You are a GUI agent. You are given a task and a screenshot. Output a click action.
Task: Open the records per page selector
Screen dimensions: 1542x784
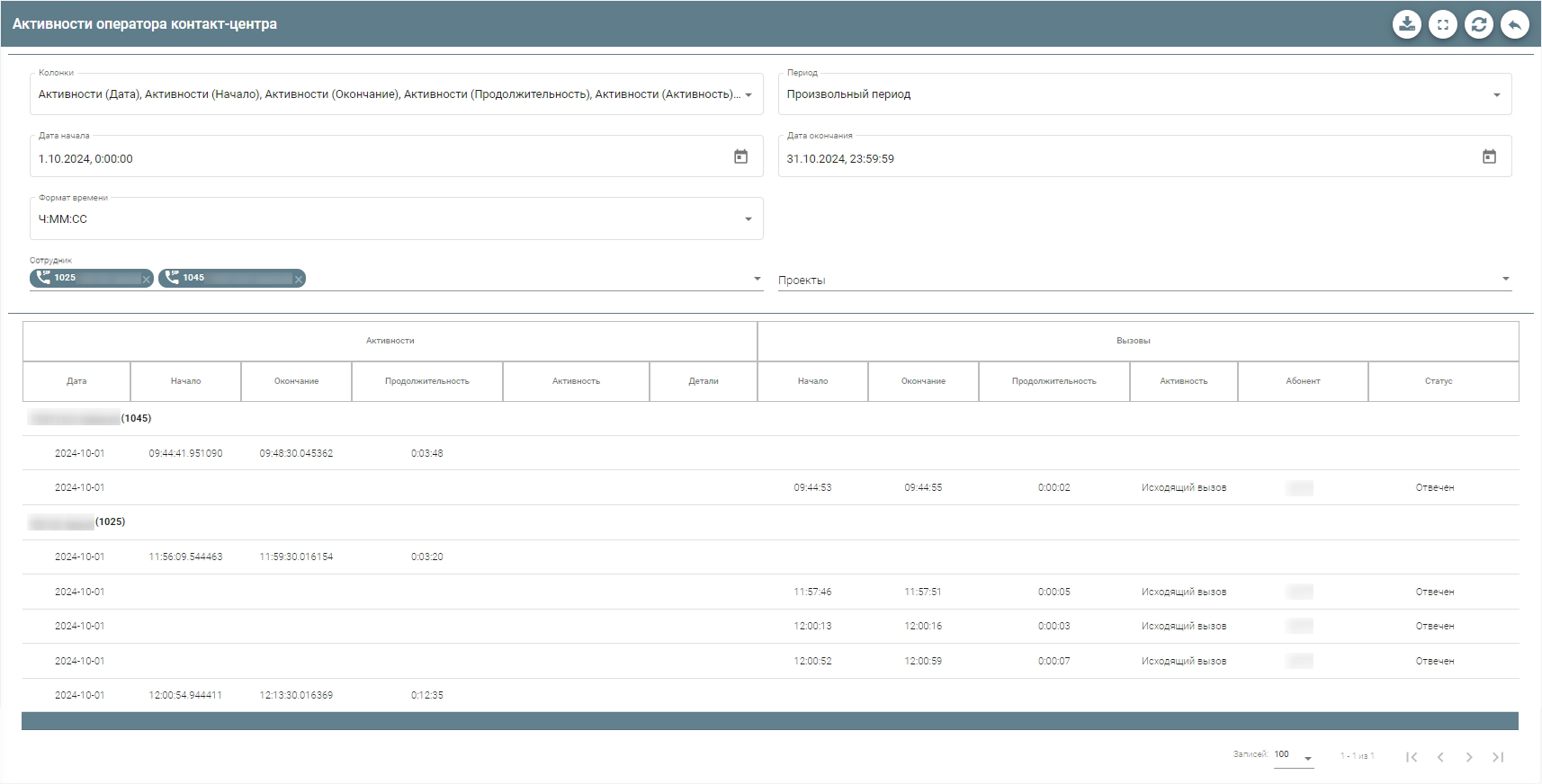pyautogui.click(x=1294, y=756)
